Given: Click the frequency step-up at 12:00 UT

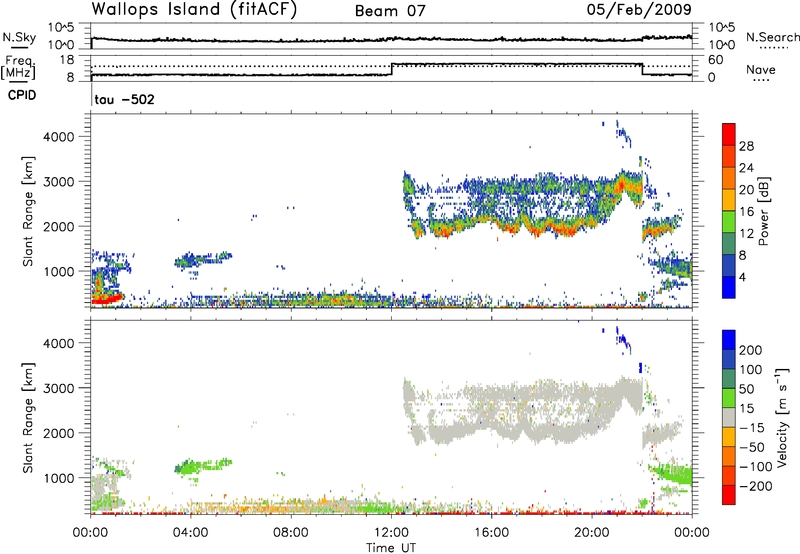Looking at the screenshot, I should coord(391,69).
